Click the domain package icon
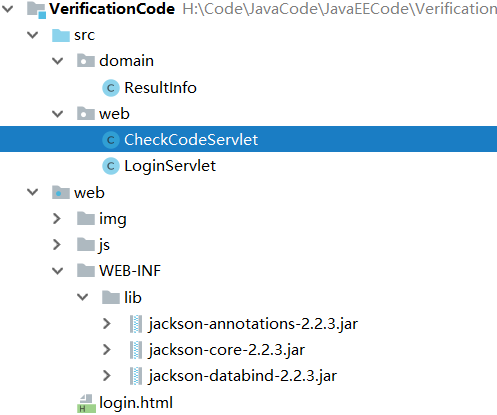The image size is (497, 415). click(86, 61)
